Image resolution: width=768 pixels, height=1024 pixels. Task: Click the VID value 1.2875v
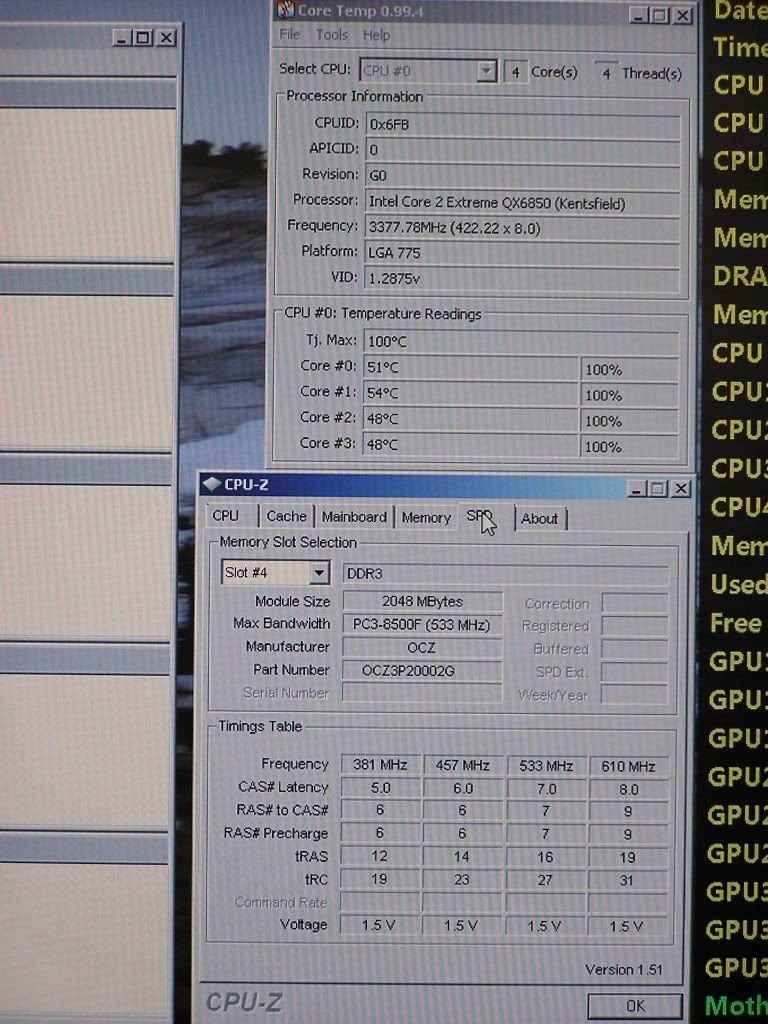522,279
